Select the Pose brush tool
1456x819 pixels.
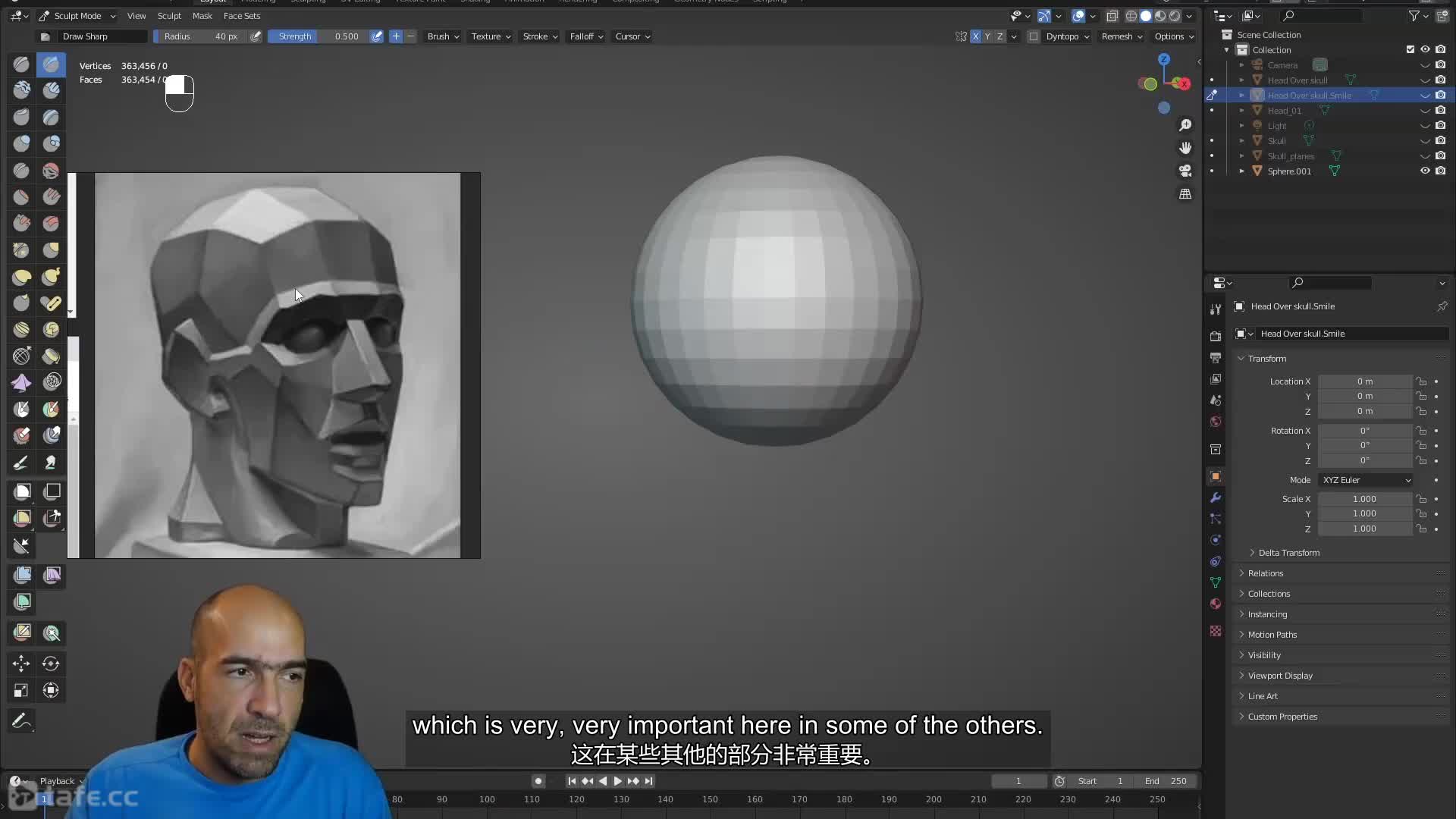(51, 303)
